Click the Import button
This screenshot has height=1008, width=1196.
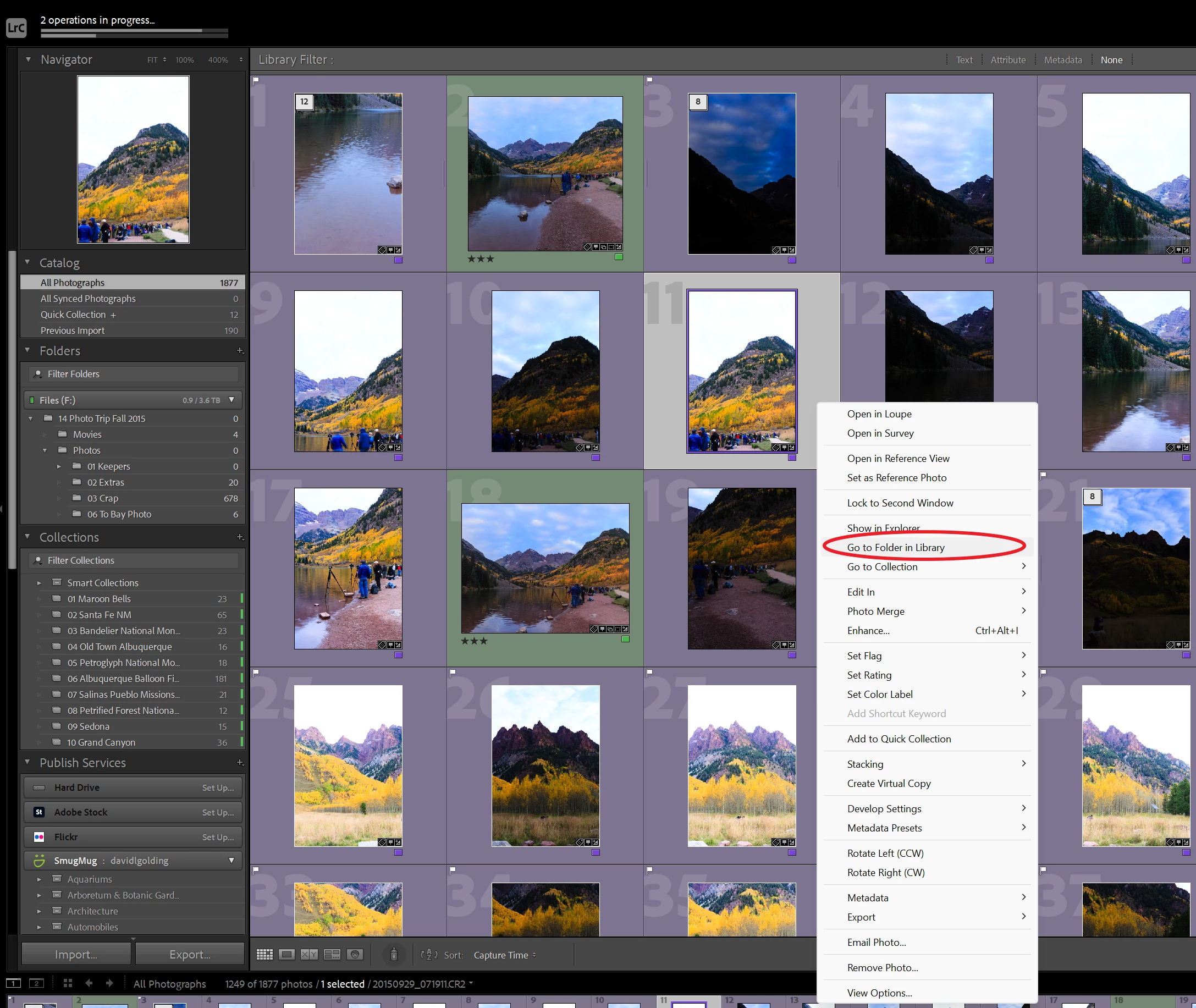(x=76, y=954)
